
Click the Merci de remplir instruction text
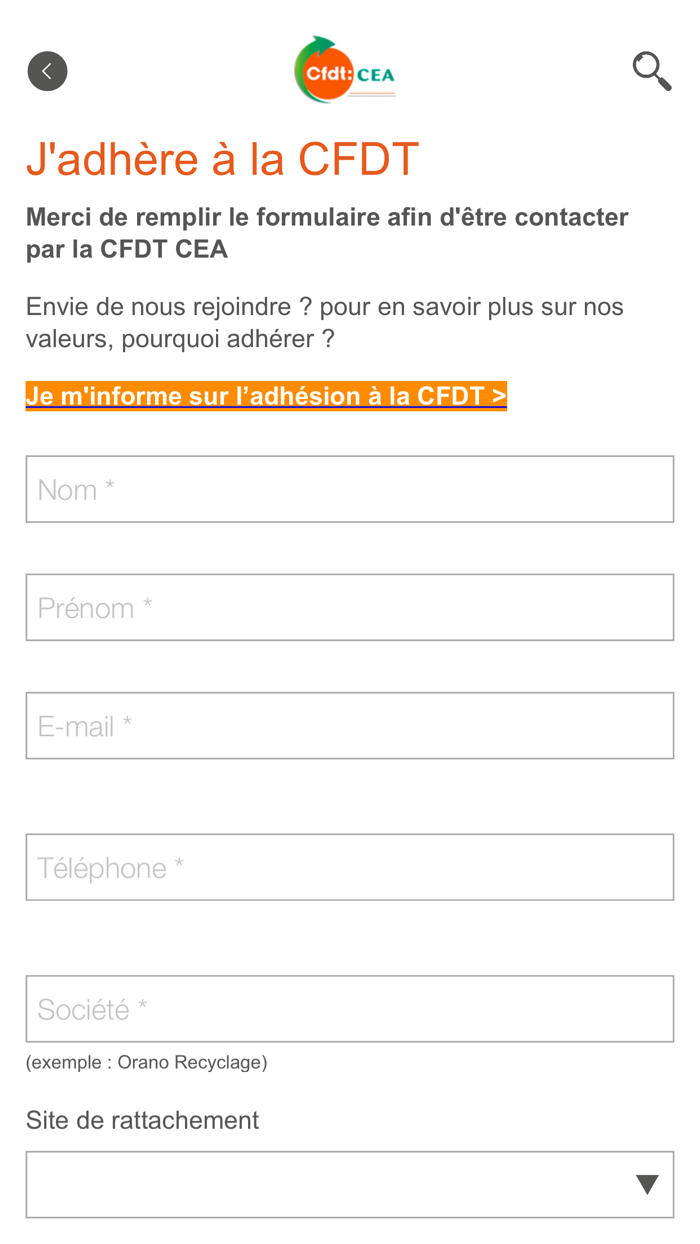[326, 230]
